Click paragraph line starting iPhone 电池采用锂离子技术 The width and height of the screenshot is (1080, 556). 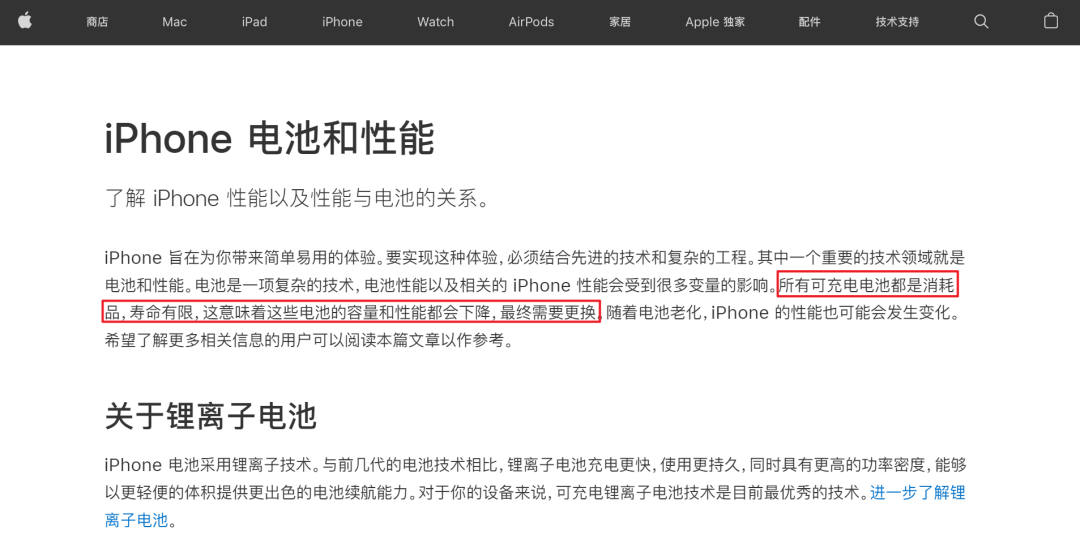(535, 465)
